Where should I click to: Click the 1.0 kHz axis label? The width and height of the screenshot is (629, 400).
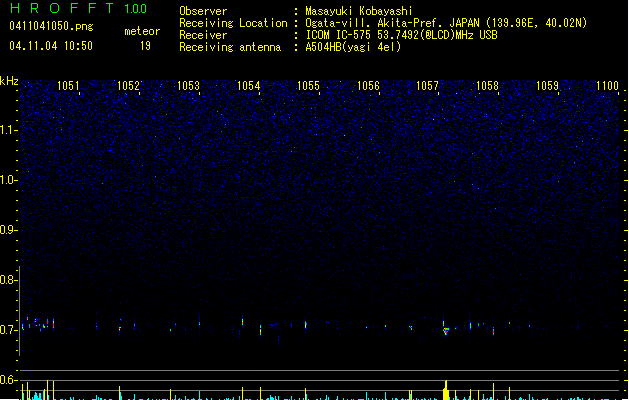(8, 180)
